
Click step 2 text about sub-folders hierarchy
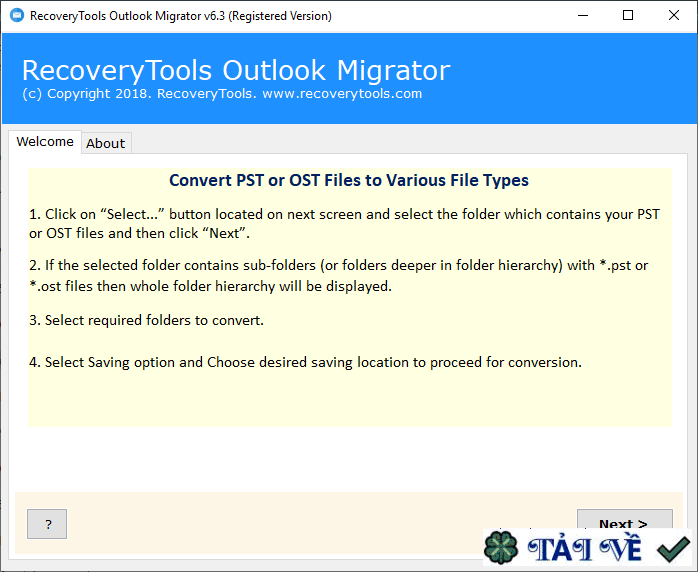click(x=338, y=276)
